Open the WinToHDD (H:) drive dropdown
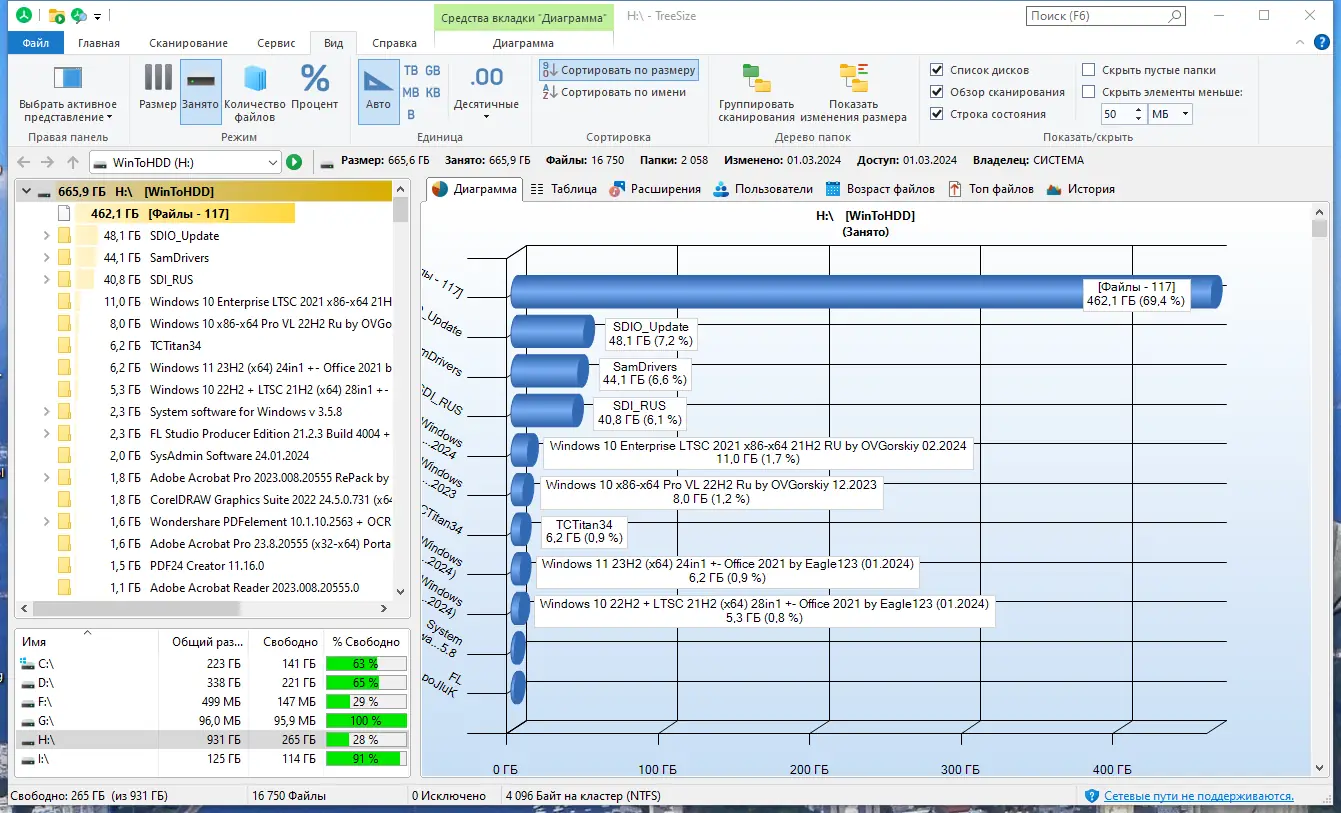The width and height of the screenshot is (1341, 813). [273, 162]
